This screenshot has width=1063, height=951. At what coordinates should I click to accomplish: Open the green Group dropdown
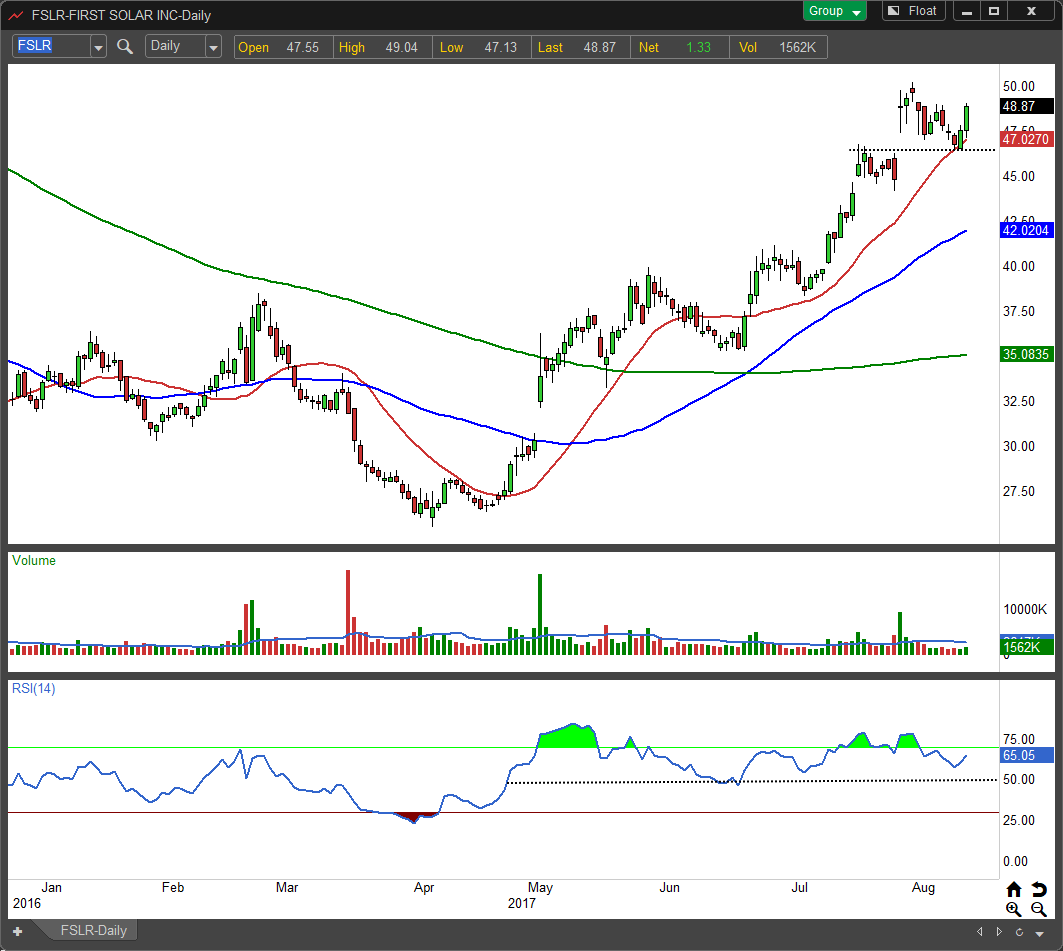836,11
